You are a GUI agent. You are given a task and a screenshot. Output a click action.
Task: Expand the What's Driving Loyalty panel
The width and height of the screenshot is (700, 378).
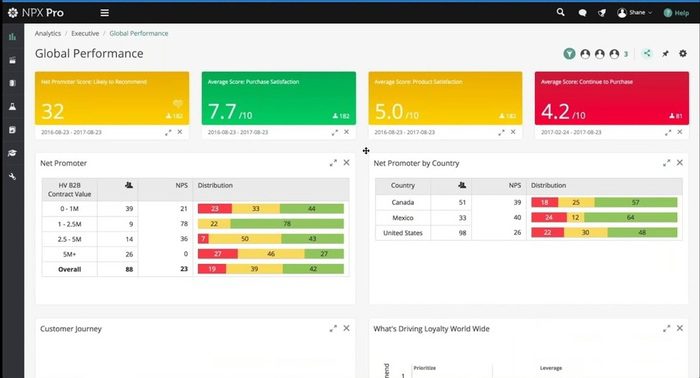click(667, 328)
